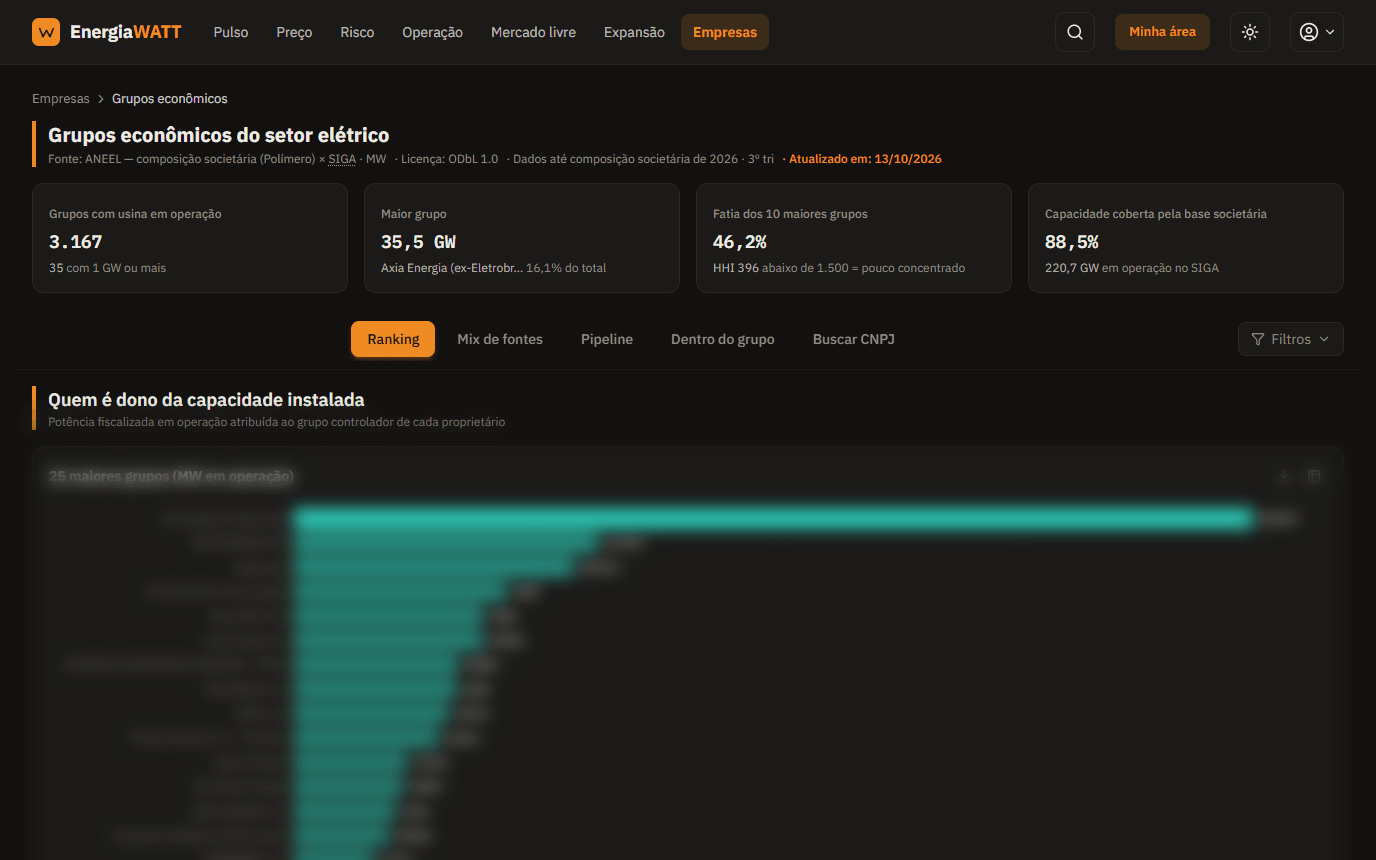
Task: Open the Maior grupo summary card
Action: (522, 238)
